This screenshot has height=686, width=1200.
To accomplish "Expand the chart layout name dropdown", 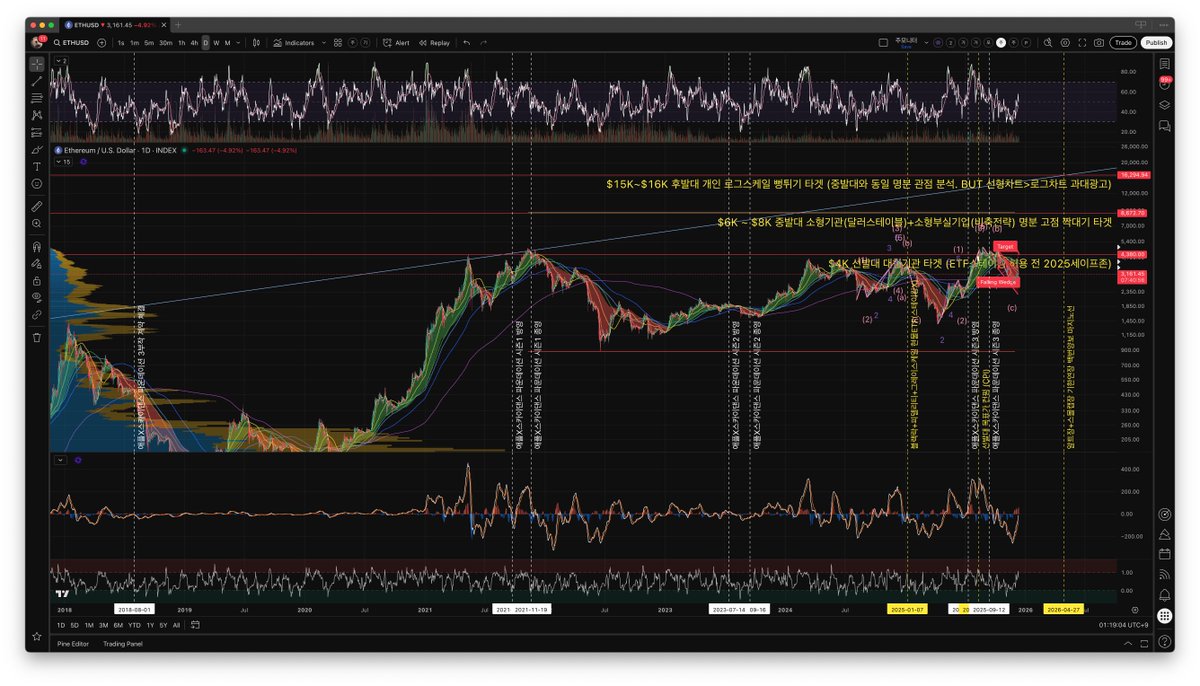I will (926, 43).
